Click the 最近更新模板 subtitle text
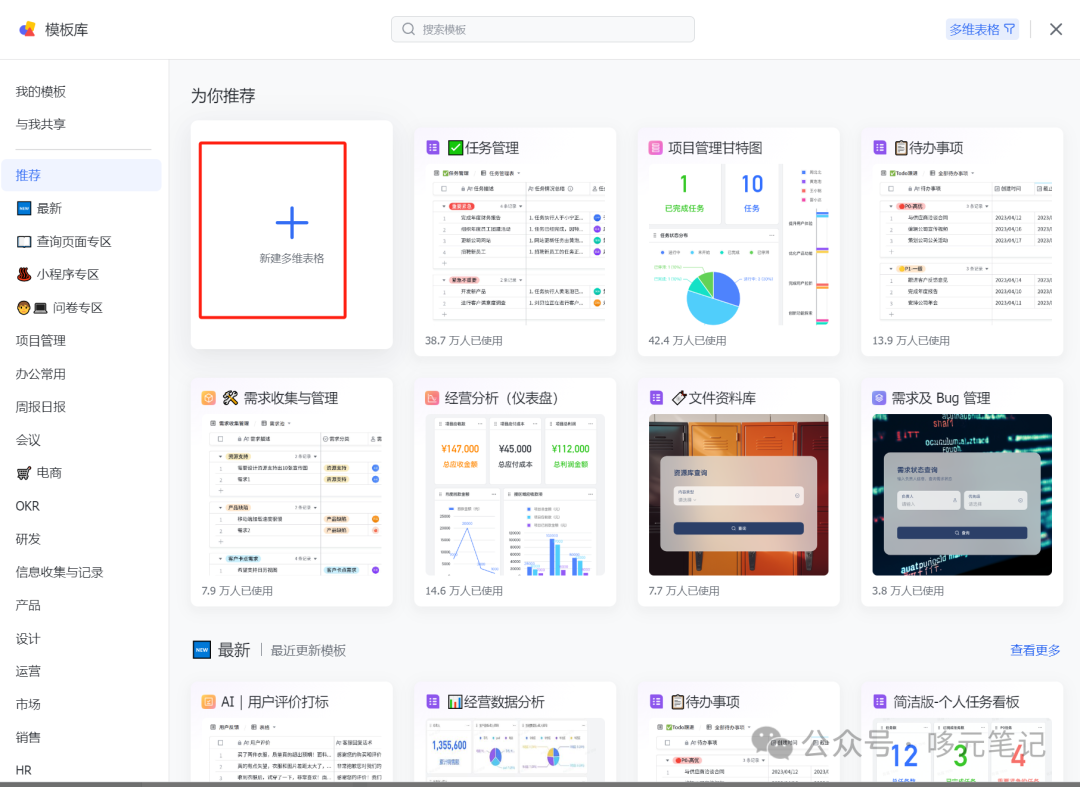Screen dimensions: 1080x787 click(x=308, y=650)
